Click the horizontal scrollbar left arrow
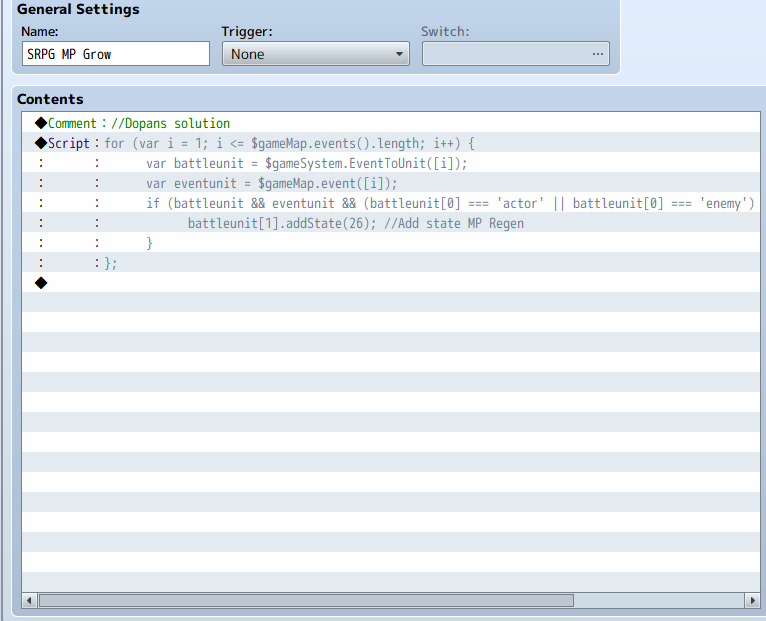The image size is (766, 621). [x=29, y=600]
